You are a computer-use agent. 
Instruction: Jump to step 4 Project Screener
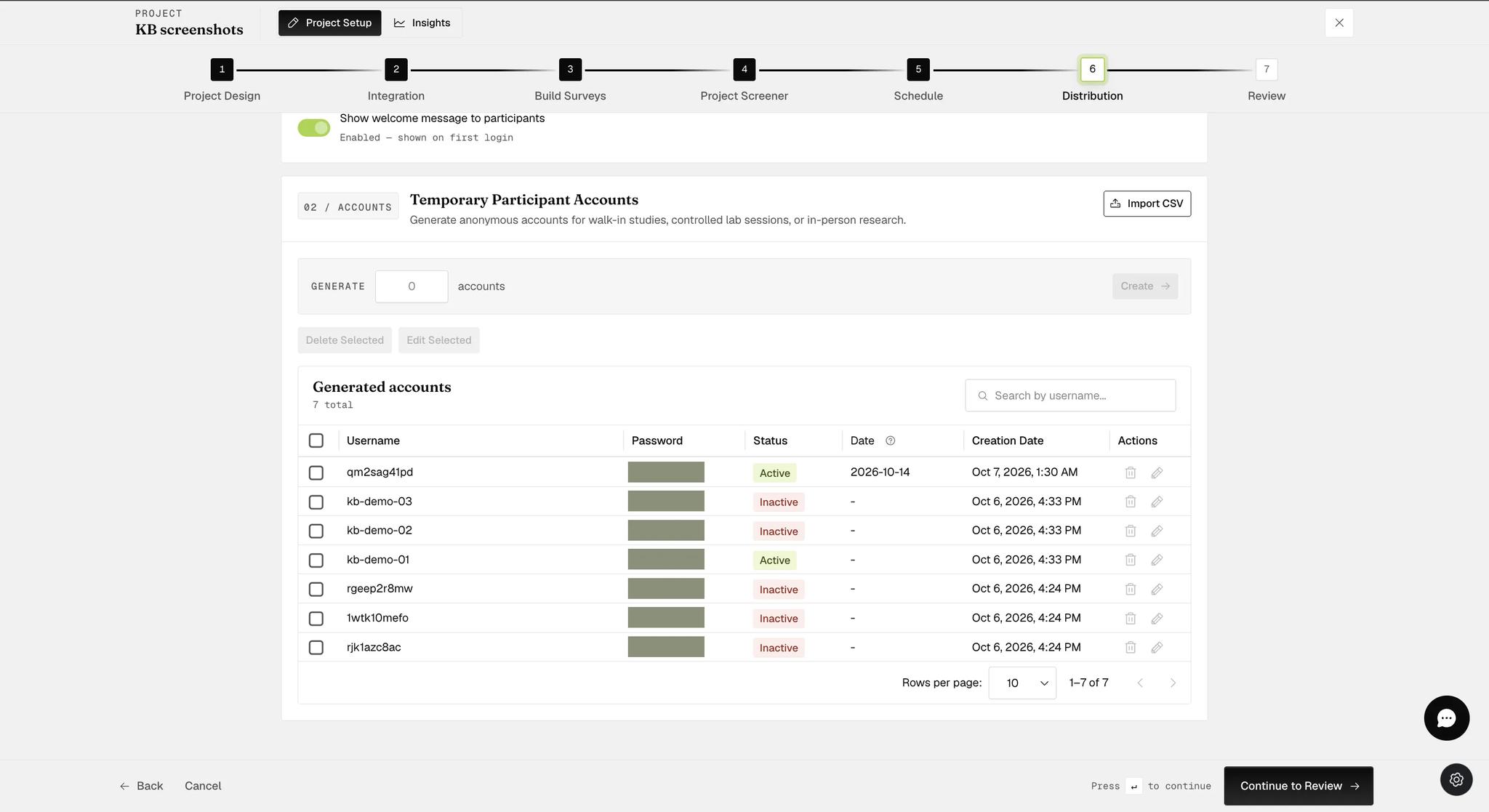[x=744, y=70]
